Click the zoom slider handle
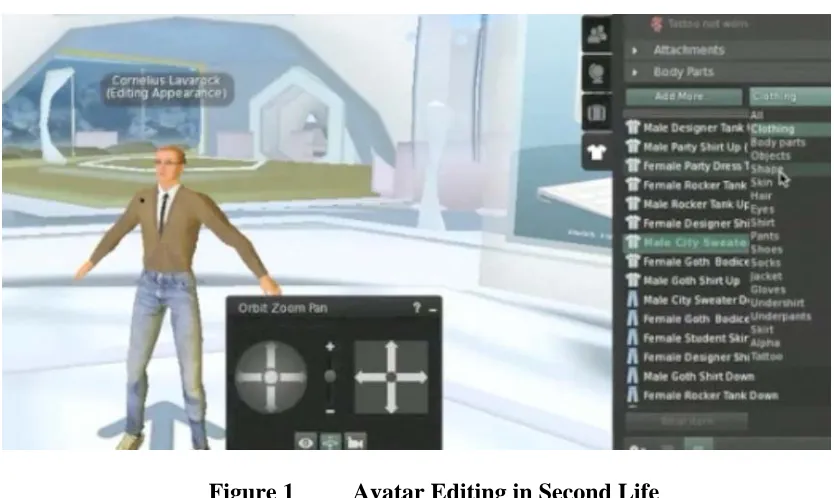 330,377
